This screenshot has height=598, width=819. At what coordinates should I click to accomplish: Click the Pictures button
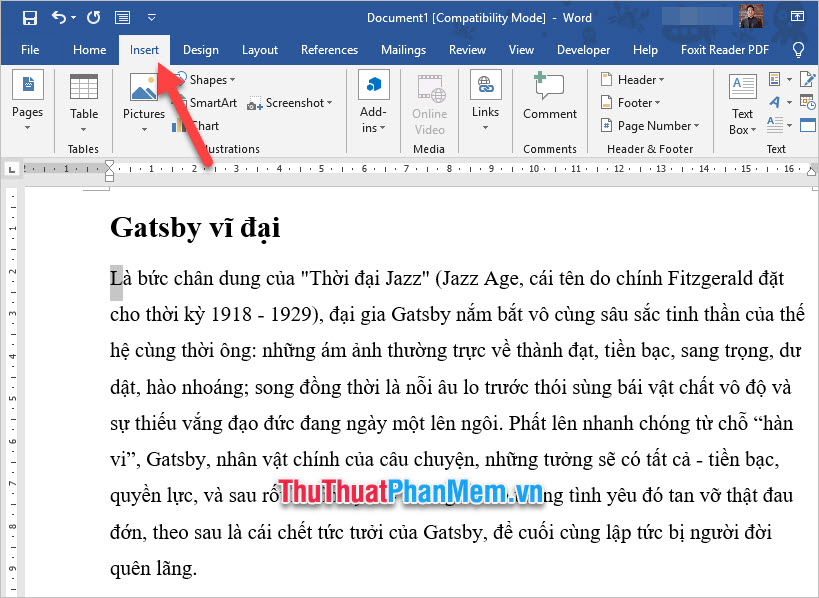(x=144, y=103)
